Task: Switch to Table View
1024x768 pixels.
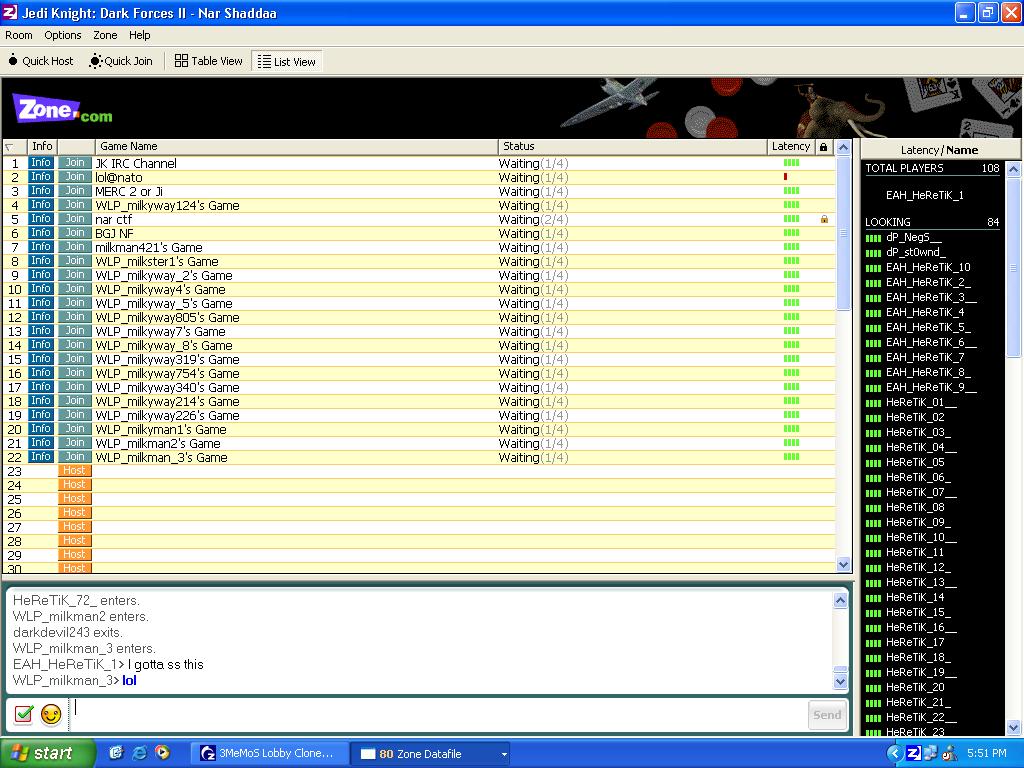Action: coord(209,61)
